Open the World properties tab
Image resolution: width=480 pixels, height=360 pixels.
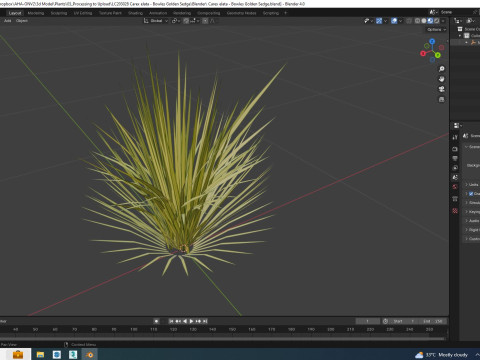pyautogui.click(x=455, y=187)
